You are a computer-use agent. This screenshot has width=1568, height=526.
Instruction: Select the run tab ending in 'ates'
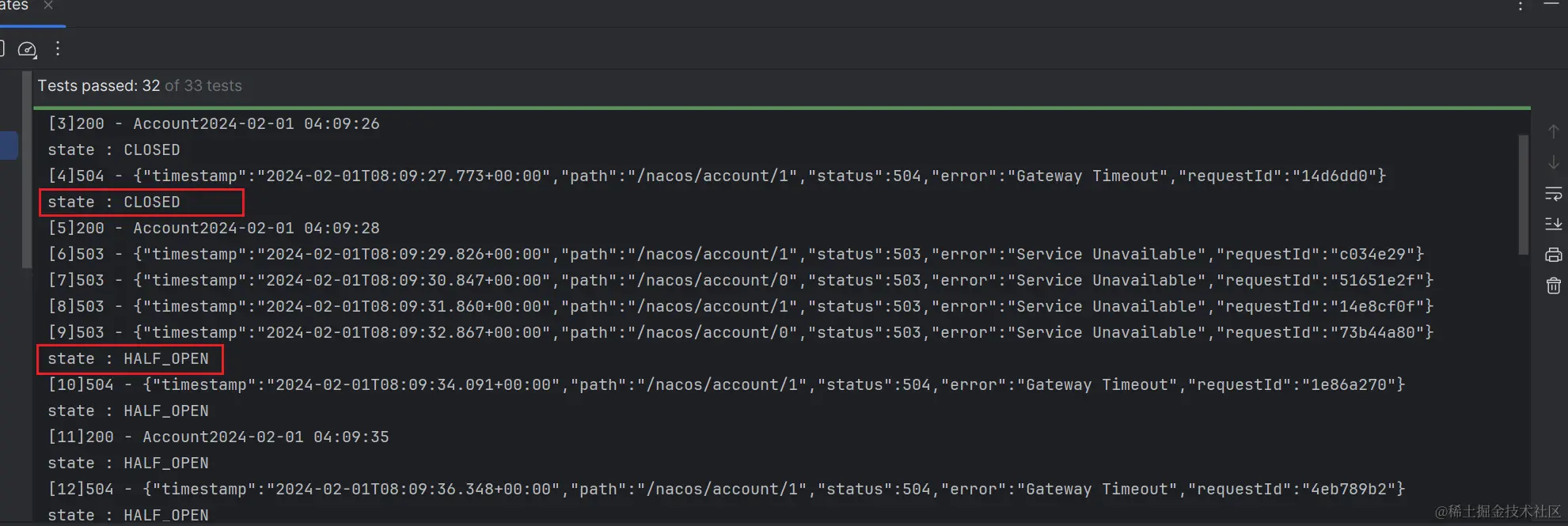(x=14, y=6)
